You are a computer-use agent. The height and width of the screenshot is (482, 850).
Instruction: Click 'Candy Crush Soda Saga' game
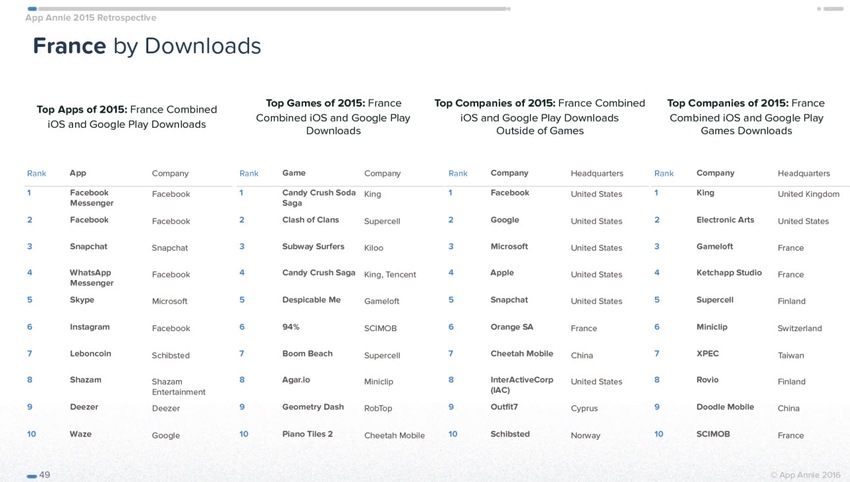(x=319, y=198)
